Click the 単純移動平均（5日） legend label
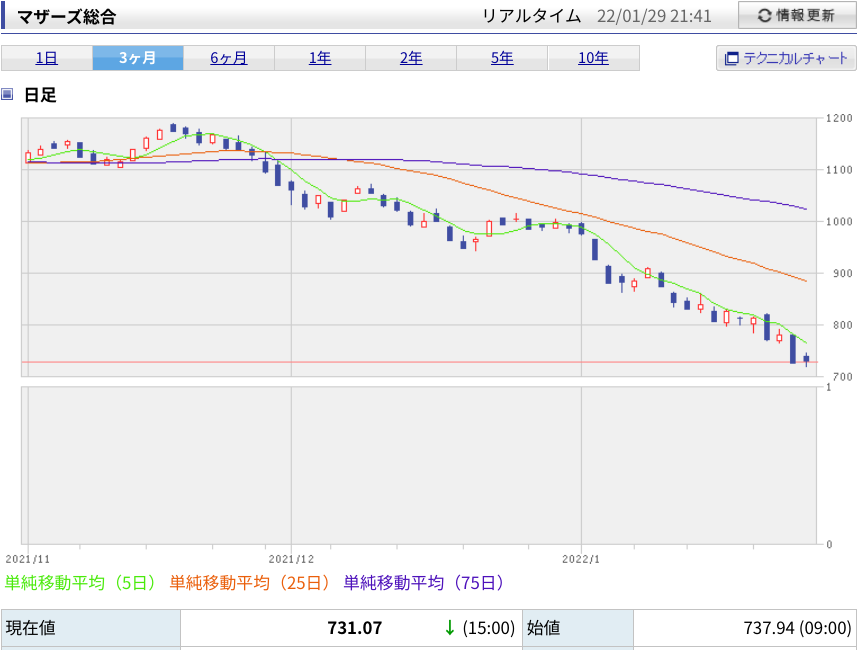 pos(81,582)
